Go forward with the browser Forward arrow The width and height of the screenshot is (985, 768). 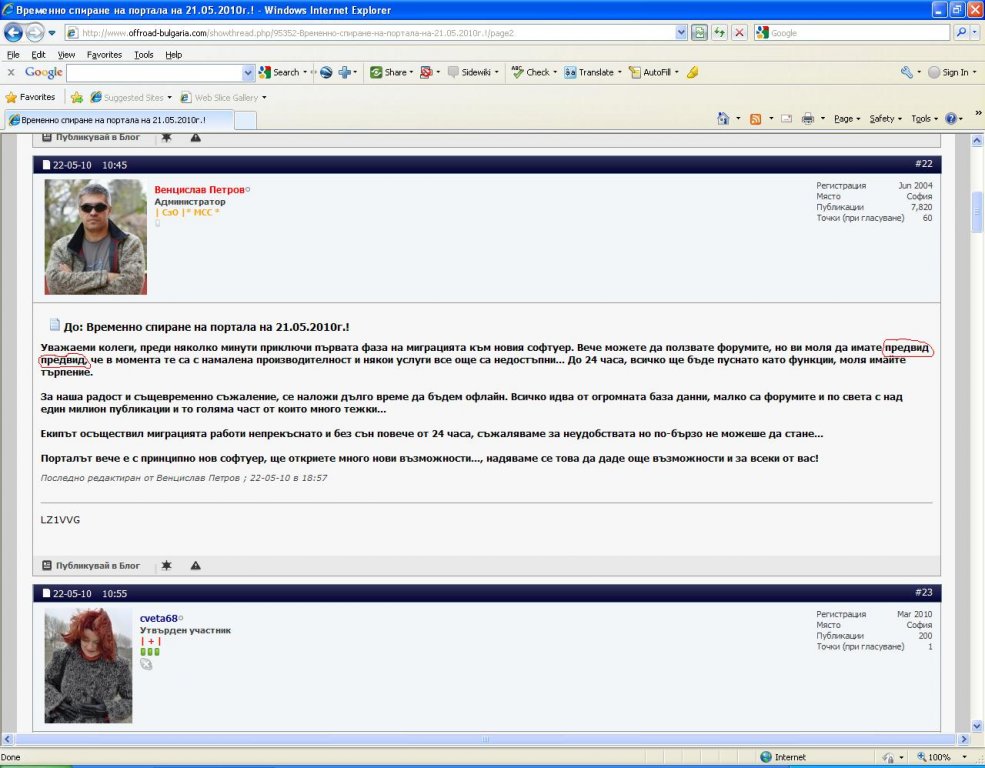[35, 32]
